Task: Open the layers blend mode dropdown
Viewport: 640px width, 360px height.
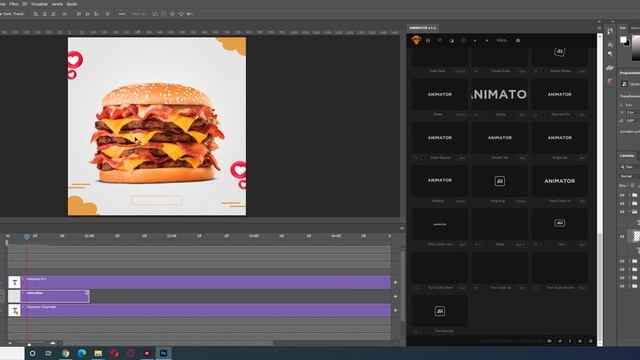Action: point(629,176)
